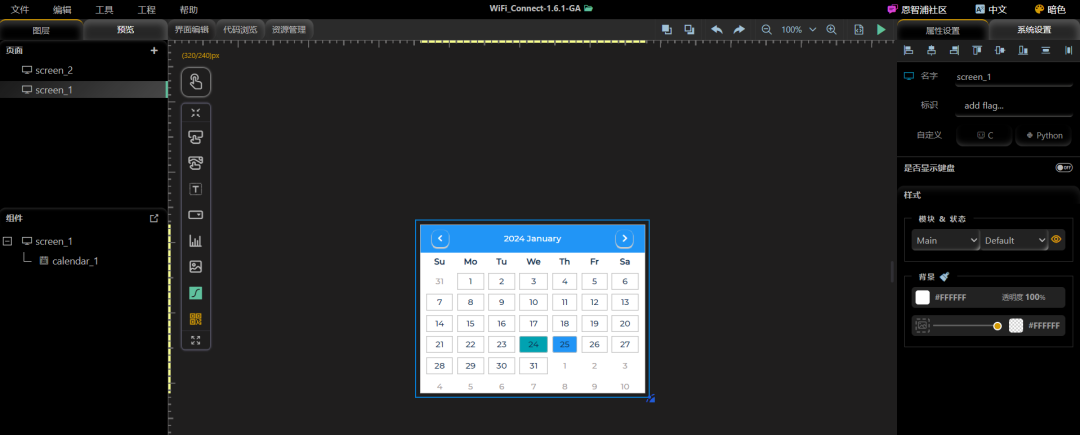1080x435 pixels.
Task: Click the bring-to-front layer icon
Action: (x=667, y=30)
